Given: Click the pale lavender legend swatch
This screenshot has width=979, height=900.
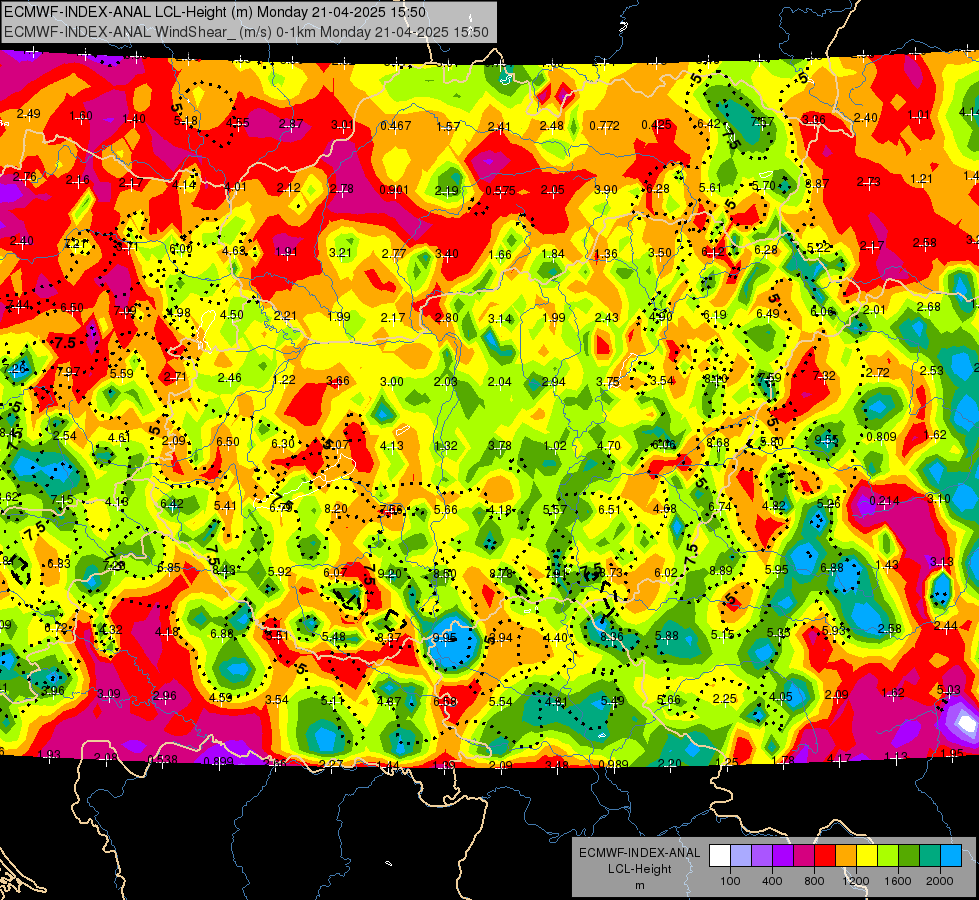Looking at the screenshot, I should tap(741, 856).
